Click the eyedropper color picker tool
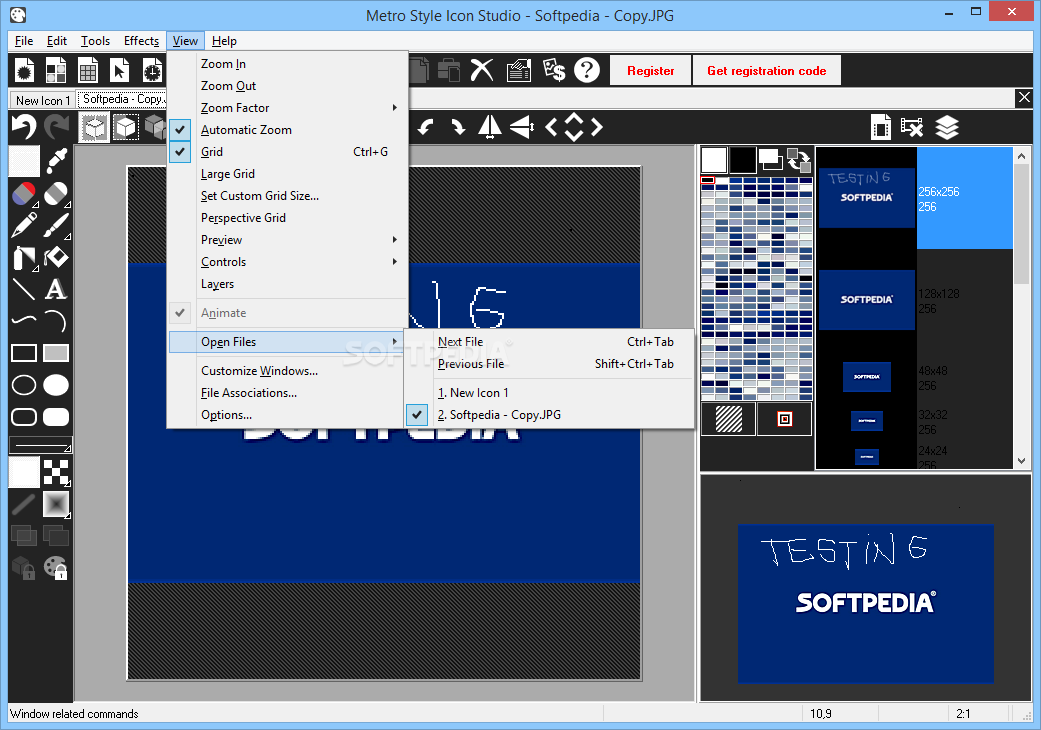Viewport: 1041px width, 730px height. 56,161
